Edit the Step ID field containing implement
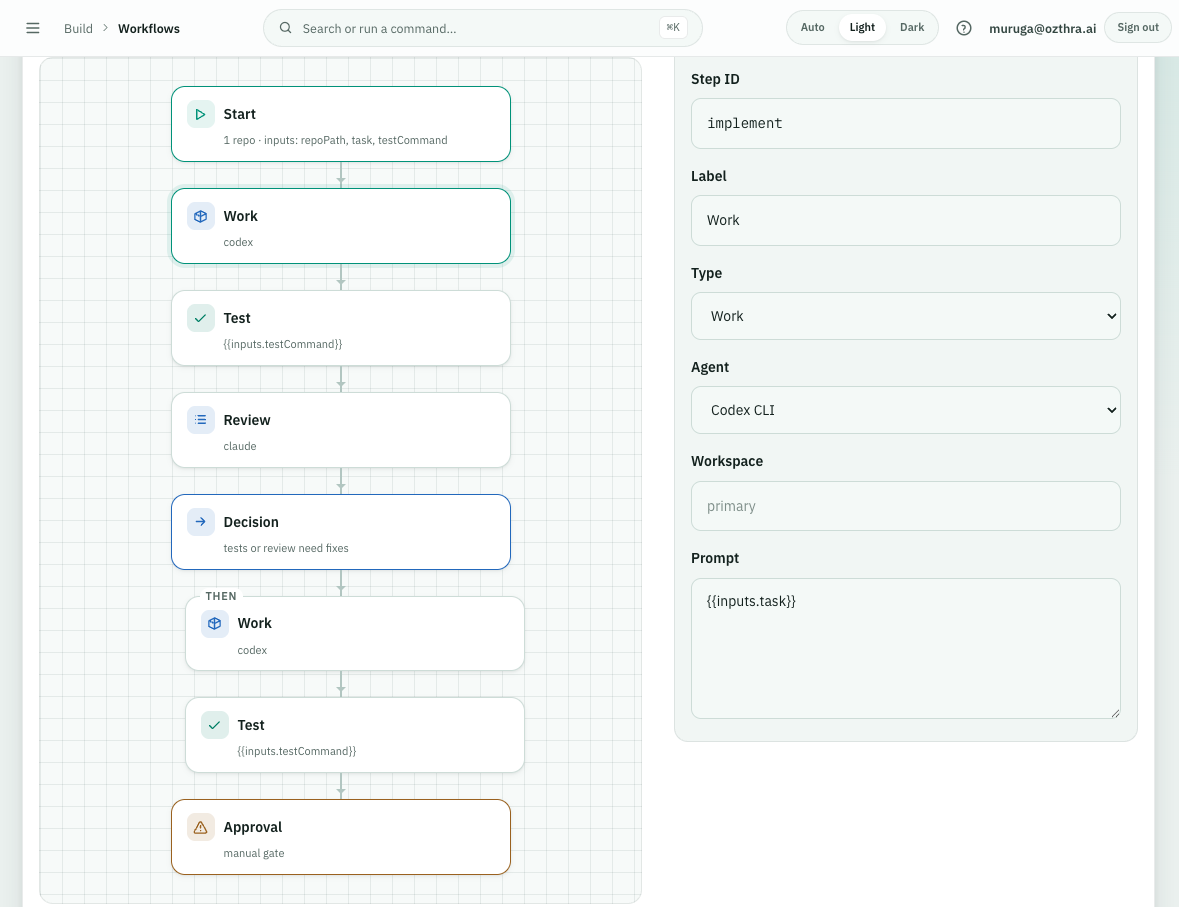The image size is (1179, 907). [x=905, y=123]
